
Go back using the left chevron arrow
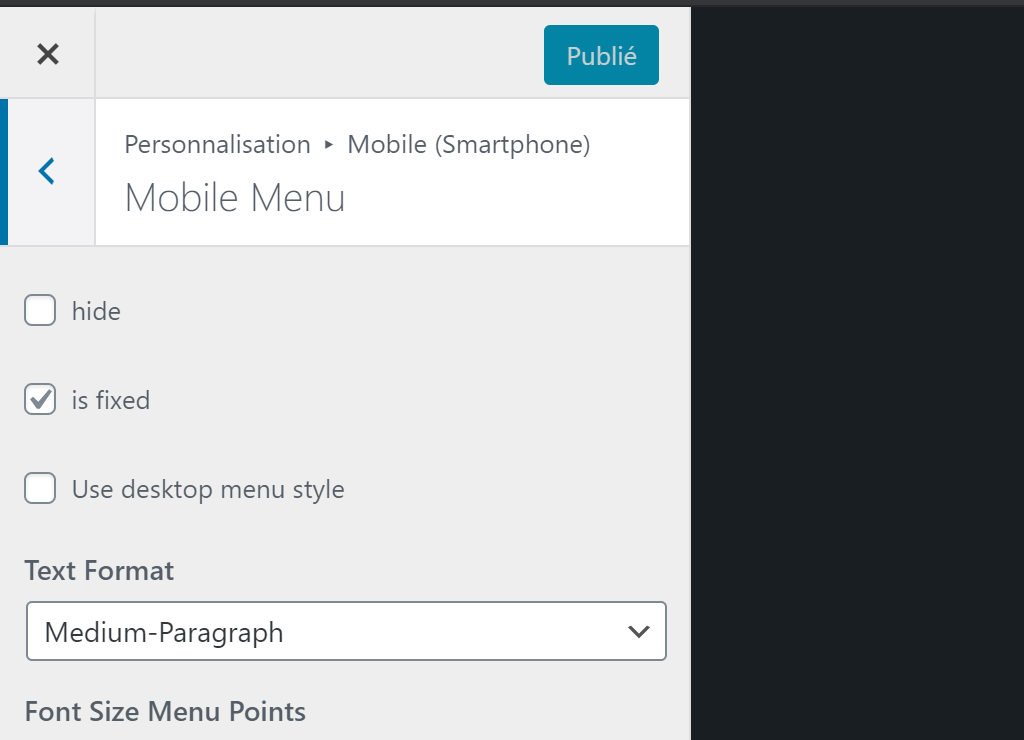(x=47, y=172)
